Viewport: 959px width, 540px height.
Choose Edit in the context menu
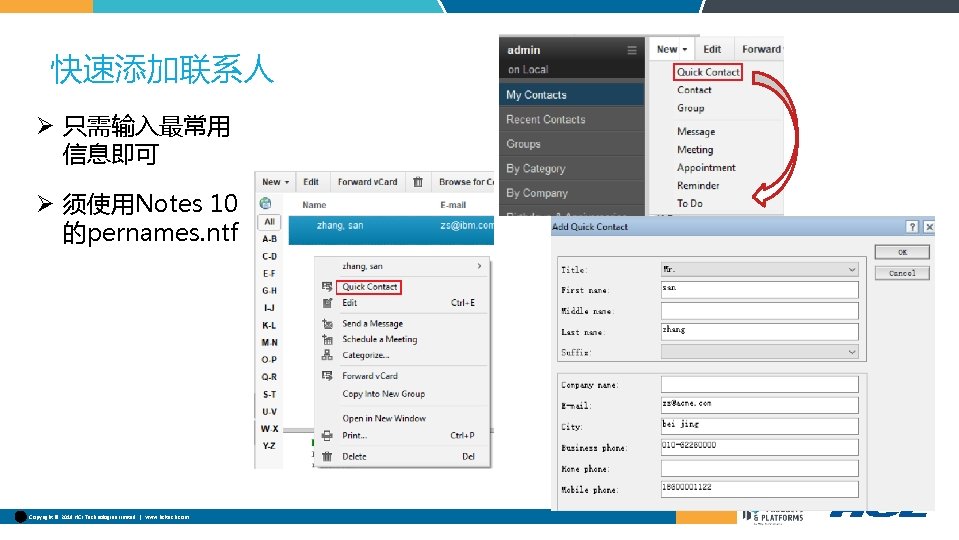[349, 303]
